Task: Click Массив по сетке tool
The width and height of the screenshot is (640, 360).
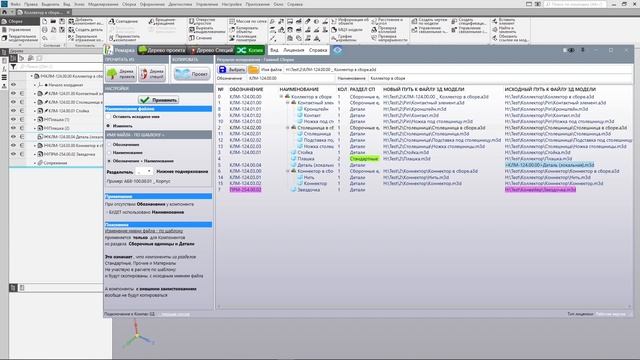Action: tap(248, 21)
